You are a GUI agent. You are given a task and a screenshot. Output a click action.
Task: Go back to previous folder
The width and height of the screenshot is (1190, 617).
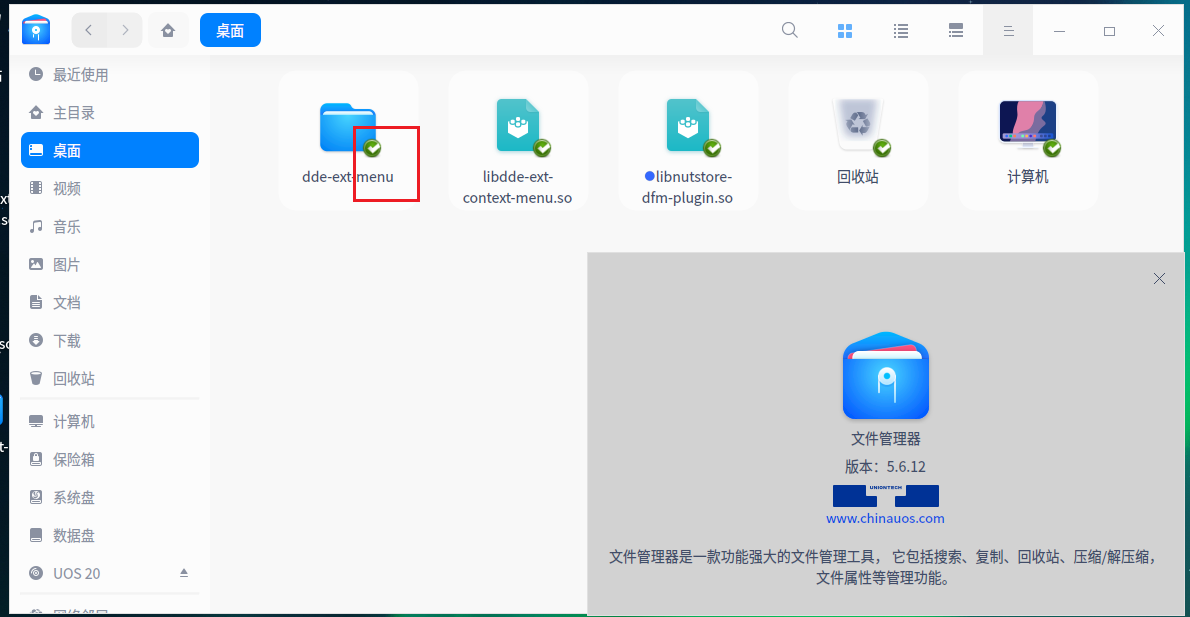click(x=89, y=31)
